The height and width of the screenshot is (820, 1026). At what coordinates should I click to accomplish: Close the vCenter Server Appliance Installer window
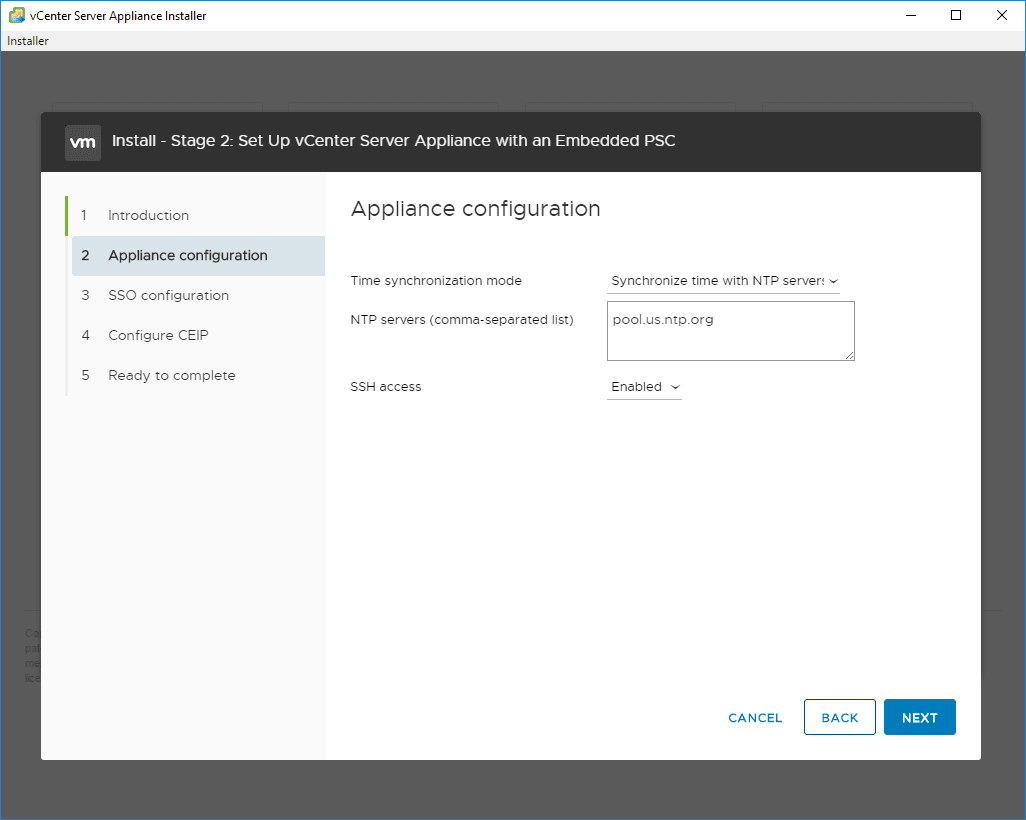[x=1002, y=16]
